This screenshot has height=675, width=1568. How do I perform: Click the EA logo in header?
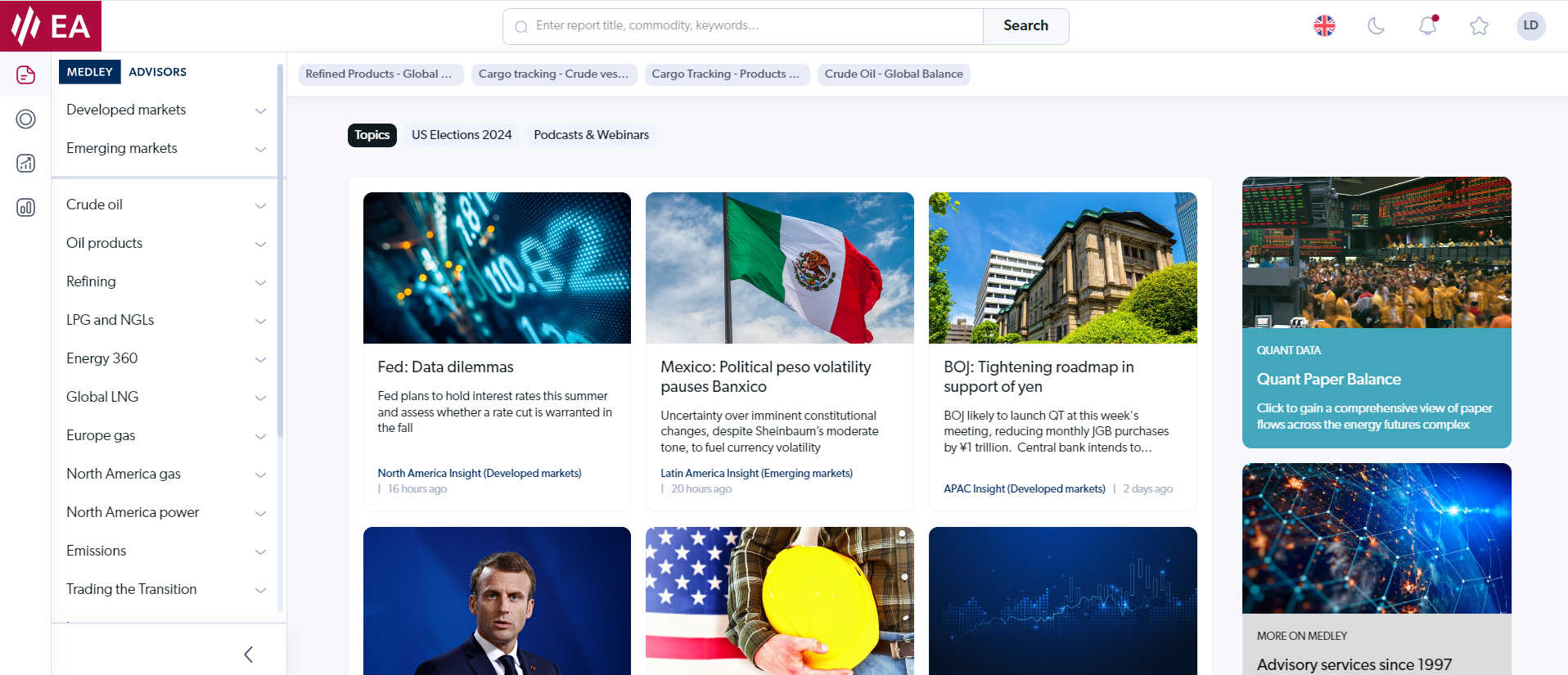(51, 25)
